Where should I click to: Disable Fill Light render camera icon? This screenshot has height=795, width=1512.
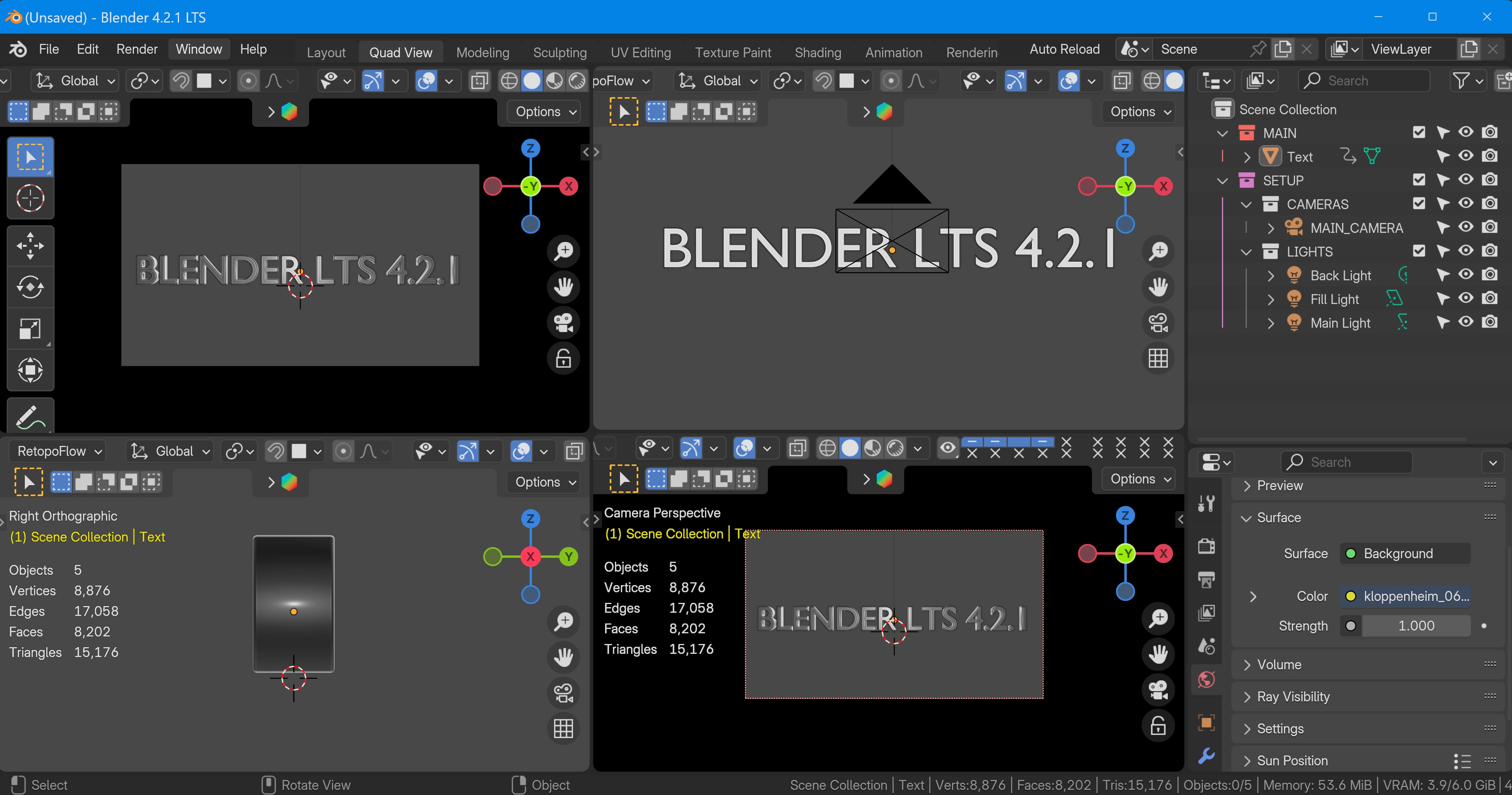coord(1490,298)
